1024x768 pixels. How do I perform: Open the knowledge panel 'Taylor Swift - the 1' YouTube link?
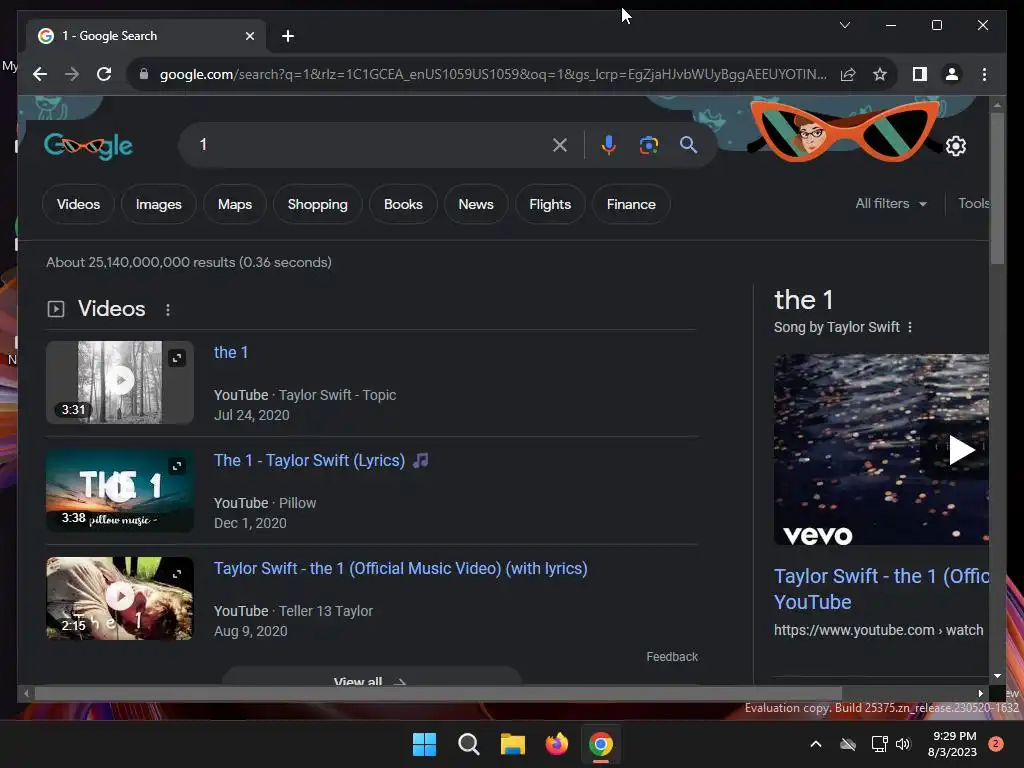(x=881, y=589)
